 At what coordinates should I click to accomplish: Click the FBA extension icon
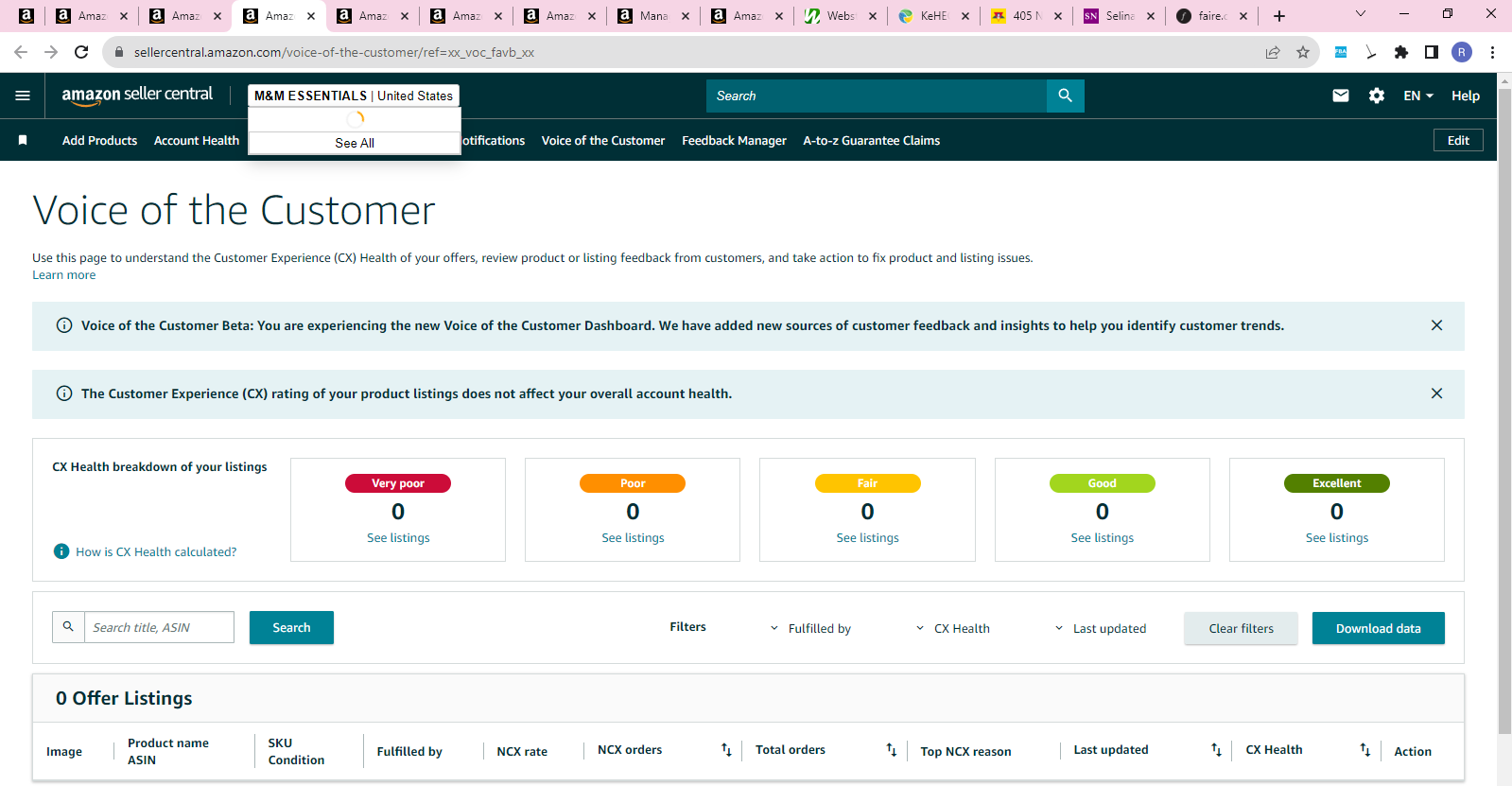tap(1341, 52)
